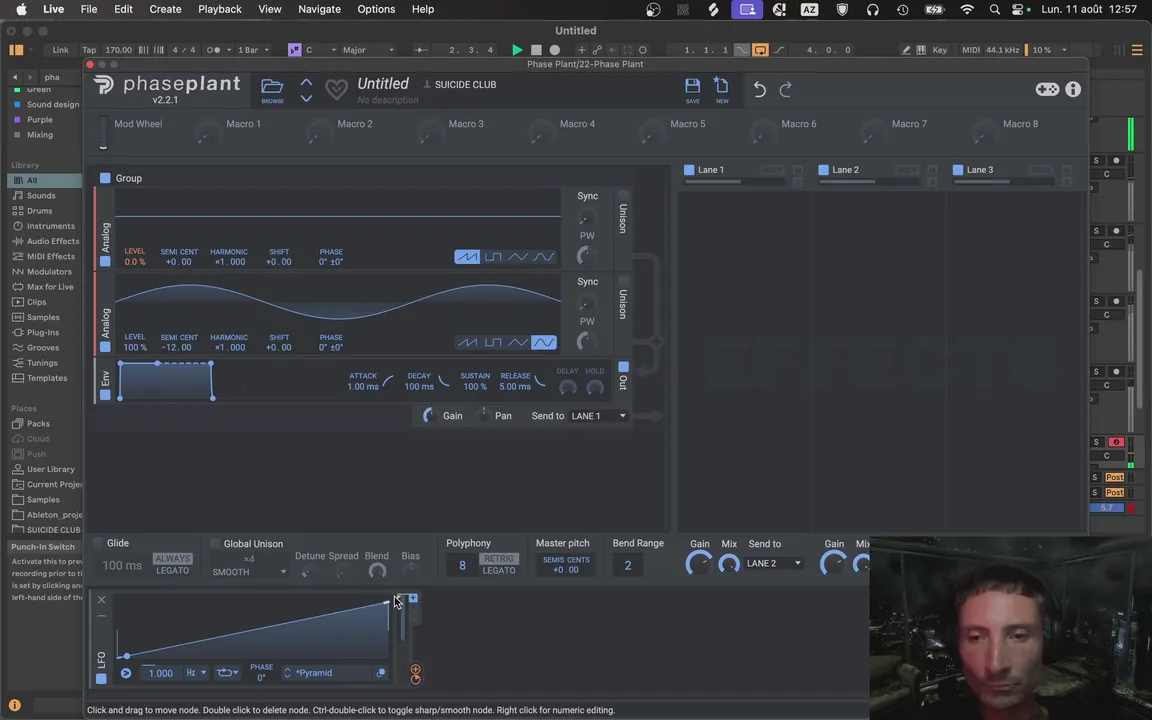Image resolution: width=1152 pixels, height=720 pixels.
Task: Select saw waveform on second Analog oscillator
Action: click(467, 342)
